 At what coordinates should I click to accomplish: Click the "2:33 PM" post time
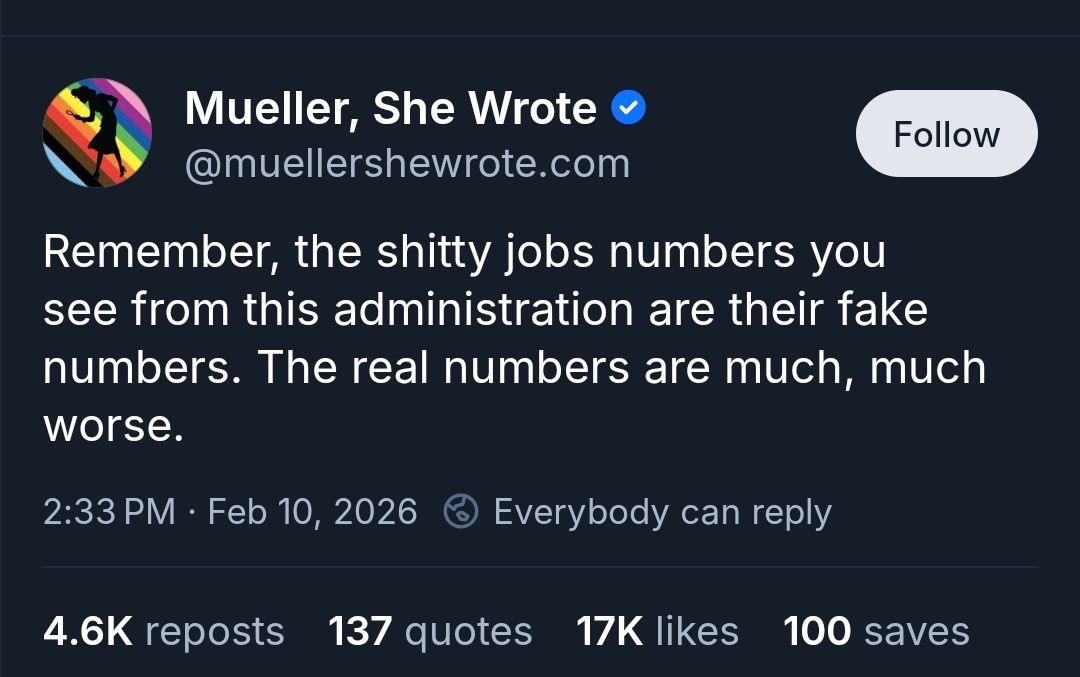[110, 512]
